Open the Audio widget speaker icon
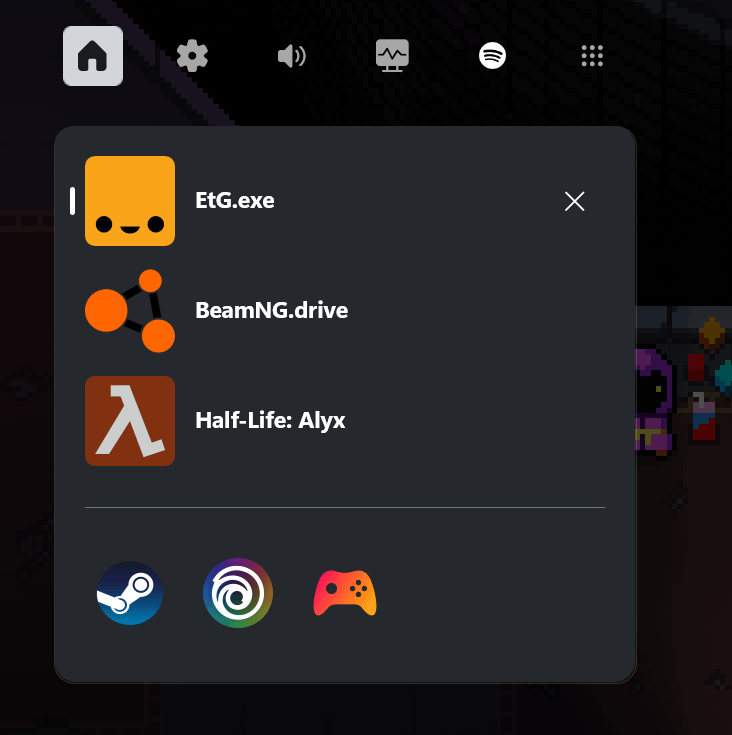The image size is (732, 735). pyautogui.click(x=292, y=56)
